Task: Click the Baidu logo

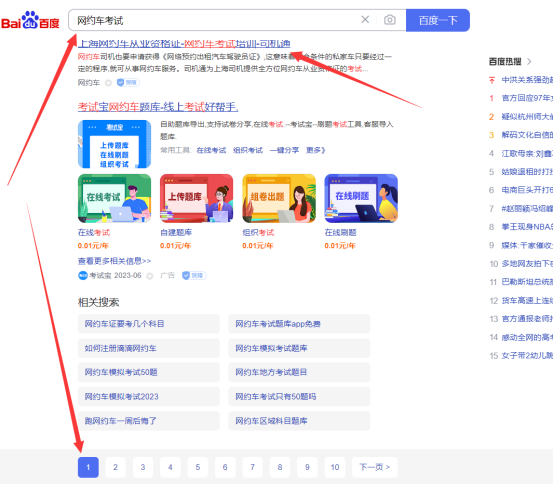Action: 30,20
